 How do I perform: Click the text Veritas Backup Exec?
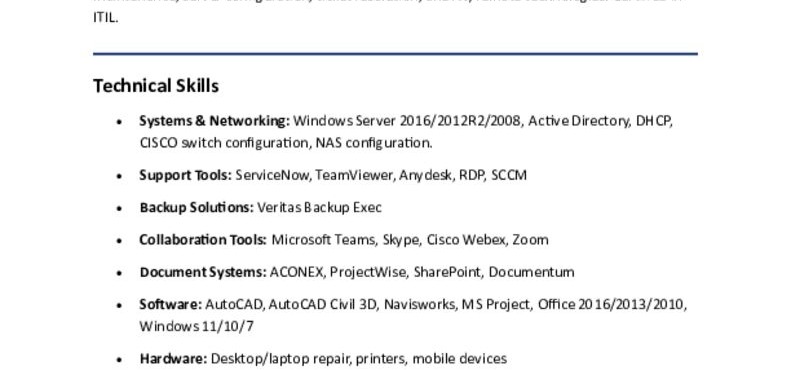click(319, 207)
